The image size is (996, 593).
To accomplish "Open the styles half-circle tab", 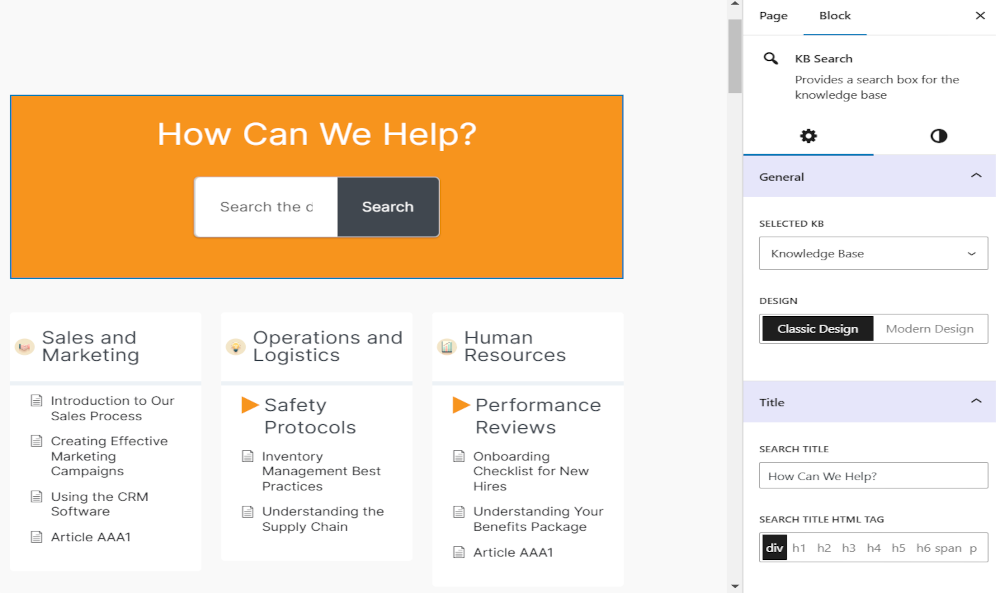I will click(x=938, y=136).
